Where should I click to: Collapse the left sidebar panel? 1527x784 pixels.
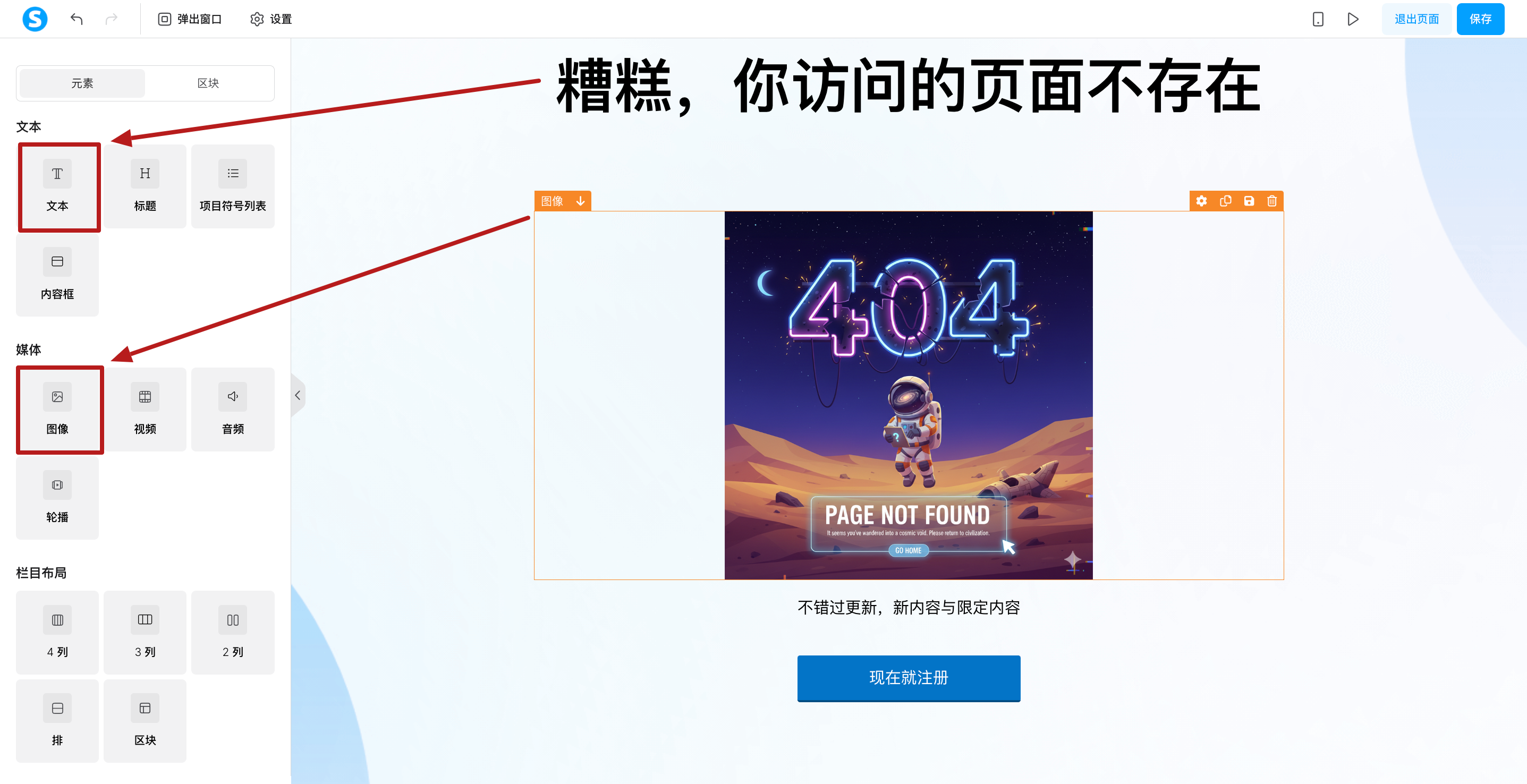[x=298, y=395]
